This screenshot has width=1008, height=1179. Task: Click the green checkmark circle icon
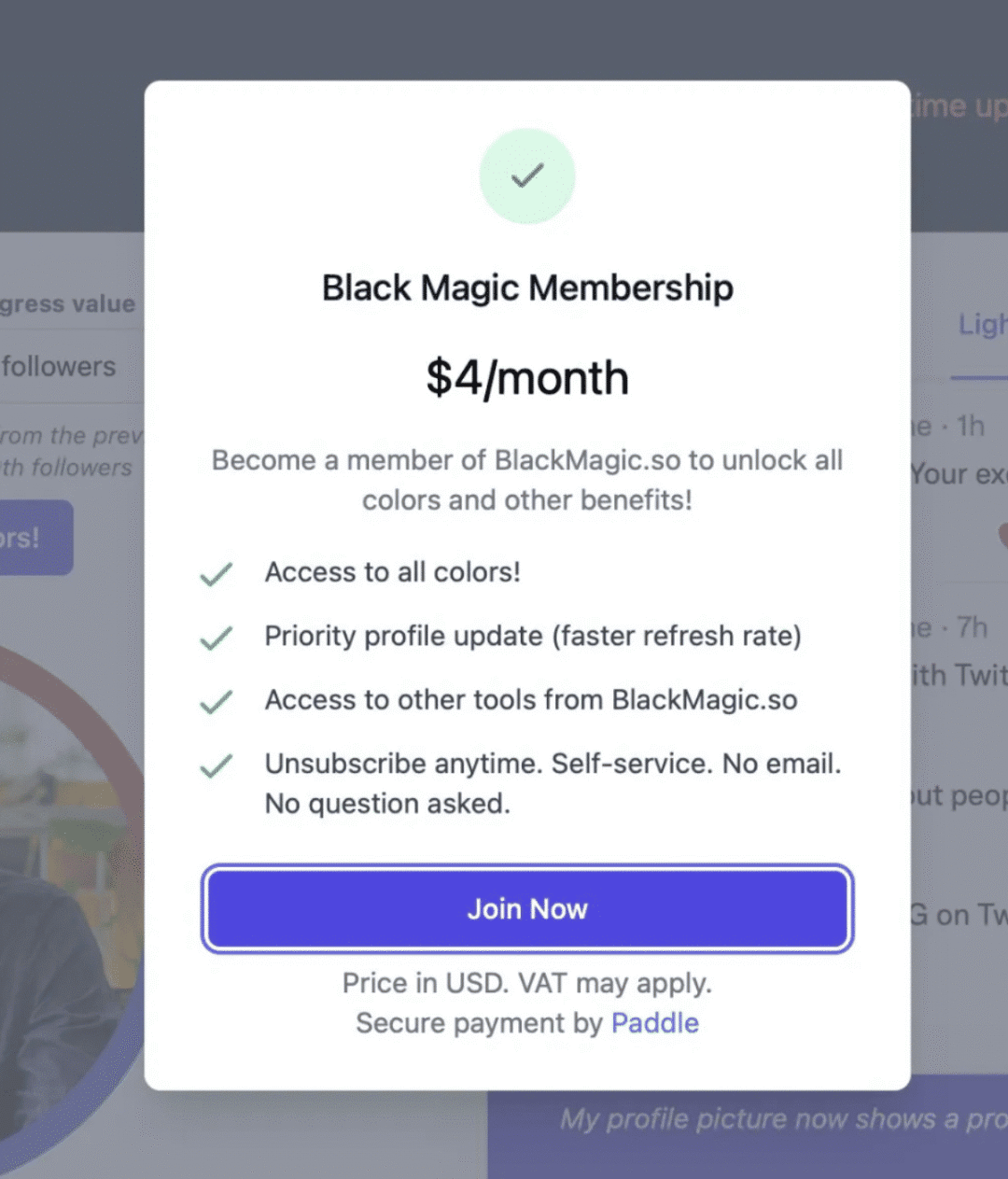(527, 175)
